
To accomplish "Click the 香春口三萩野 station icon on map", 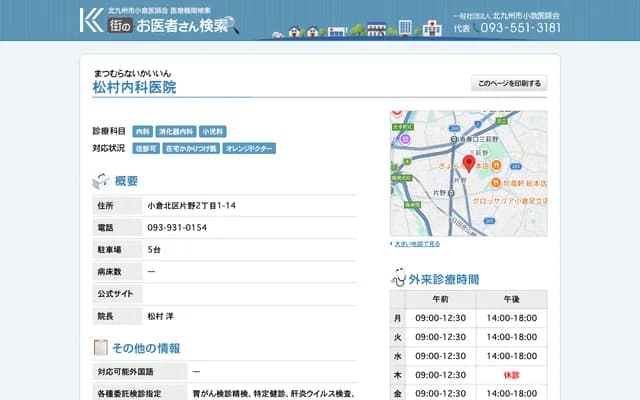I will pos(454,139).
